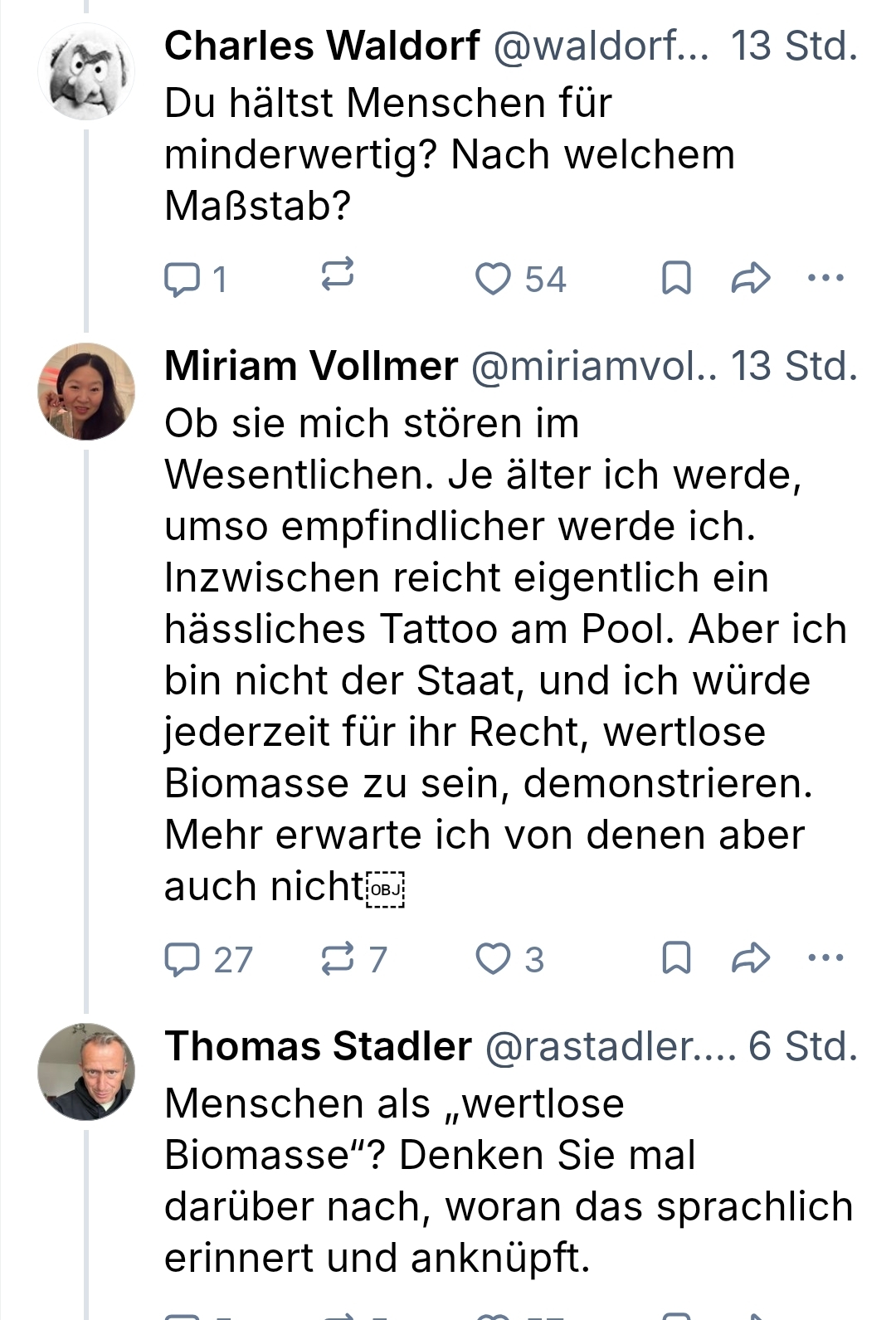The width and height of the screenshot is (896, 1320).
Task: Like Charles Waldorf's post with 54 likes
Action: [493, 279]
